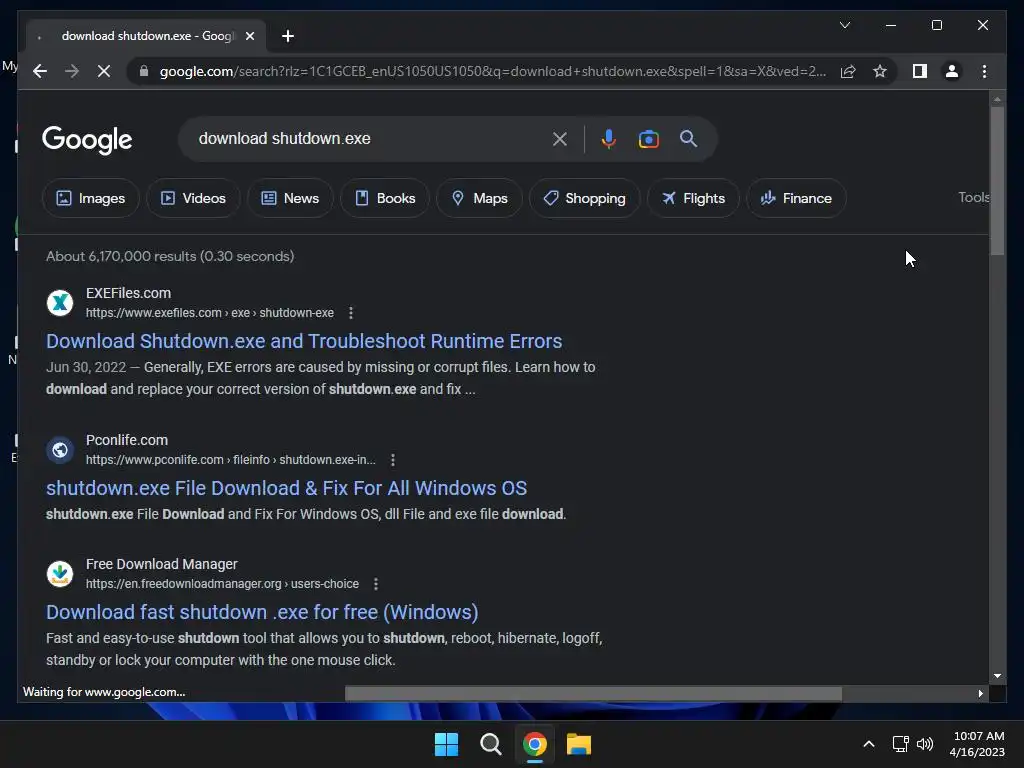
Task: Filter results by Flights
Action: (x=693, y=198)
